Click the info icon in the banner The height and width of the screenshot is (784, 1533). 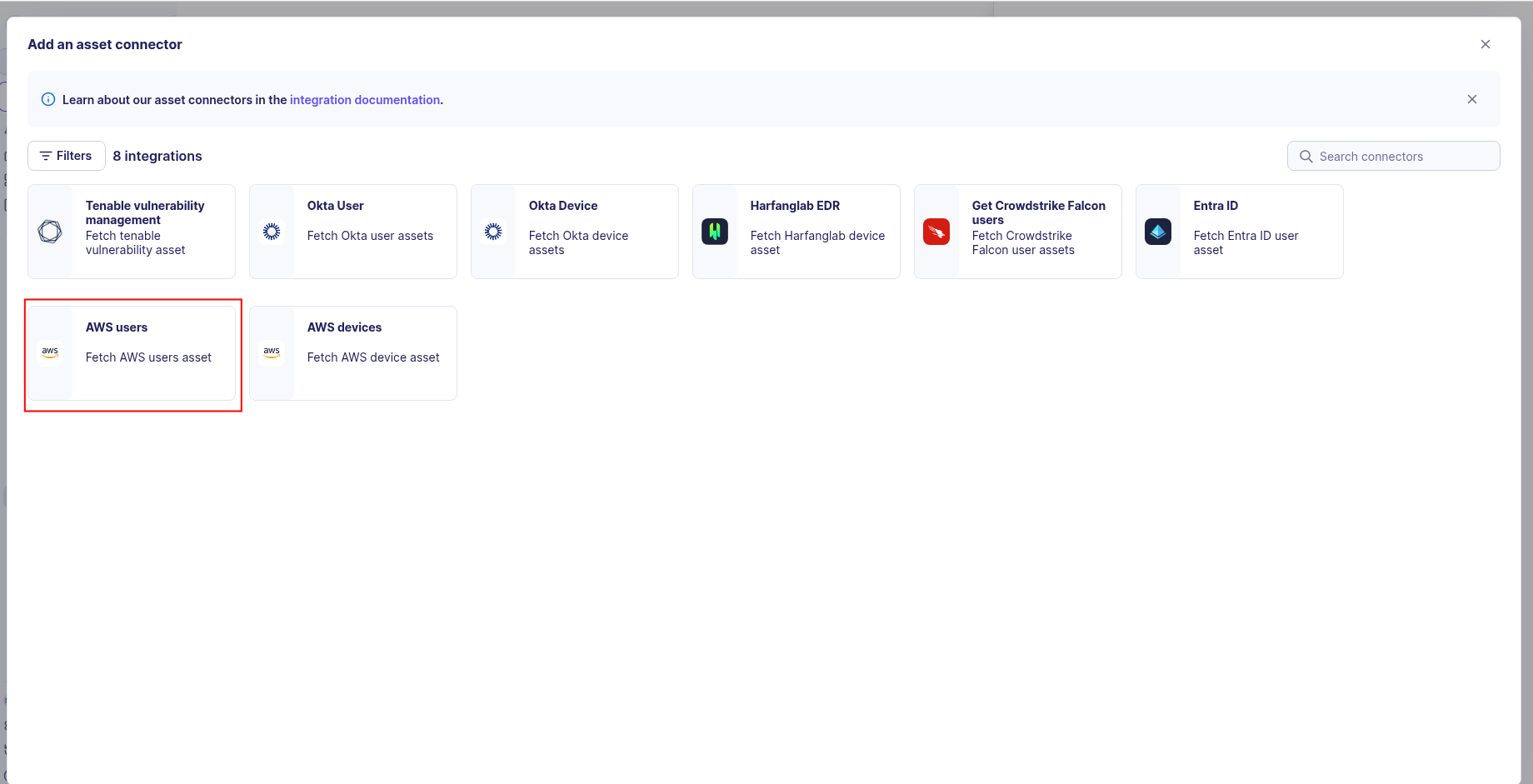click(x=48, y=100)
